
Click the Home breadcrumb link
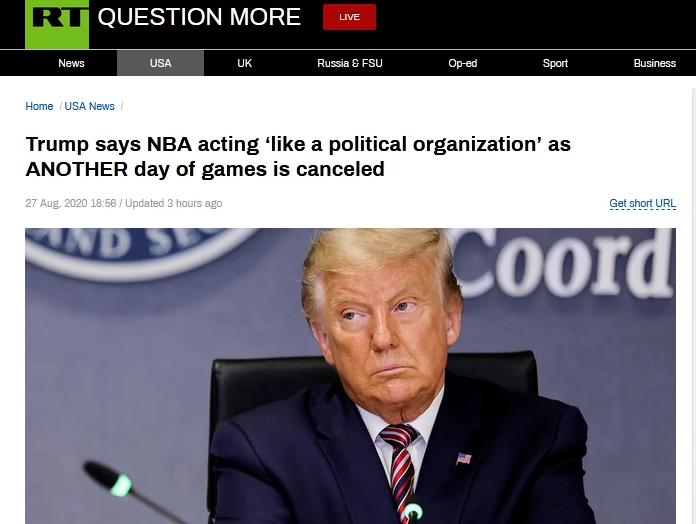coord(39,106)
